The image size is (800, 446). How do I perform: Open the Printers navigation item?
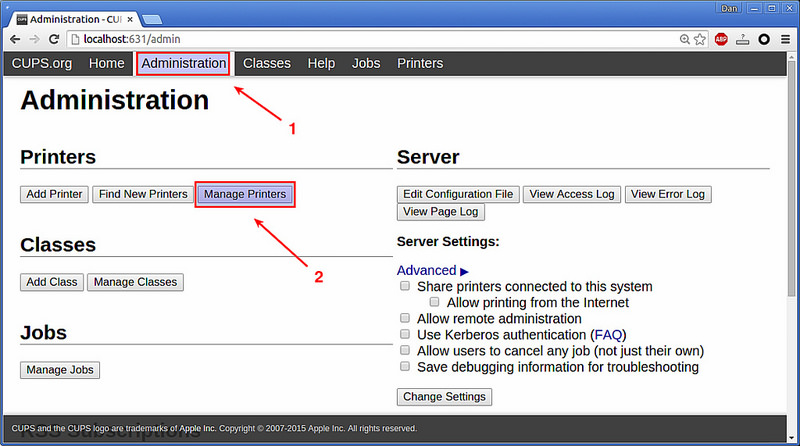tap(420, 63)
